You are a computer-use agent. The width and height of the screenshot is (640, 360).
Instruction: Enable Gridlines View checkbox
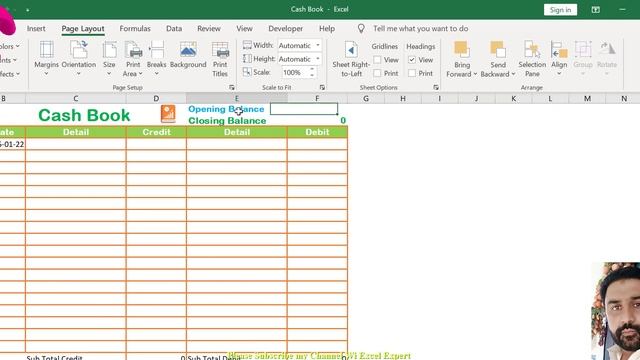pyautogui.click(x=377, y=60)
